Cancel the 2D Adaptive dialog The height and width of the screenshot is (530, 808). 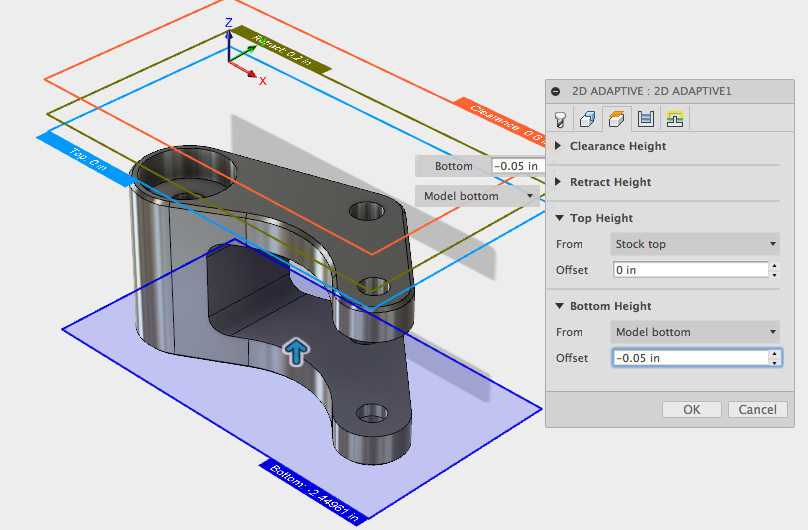pos(757,409)
